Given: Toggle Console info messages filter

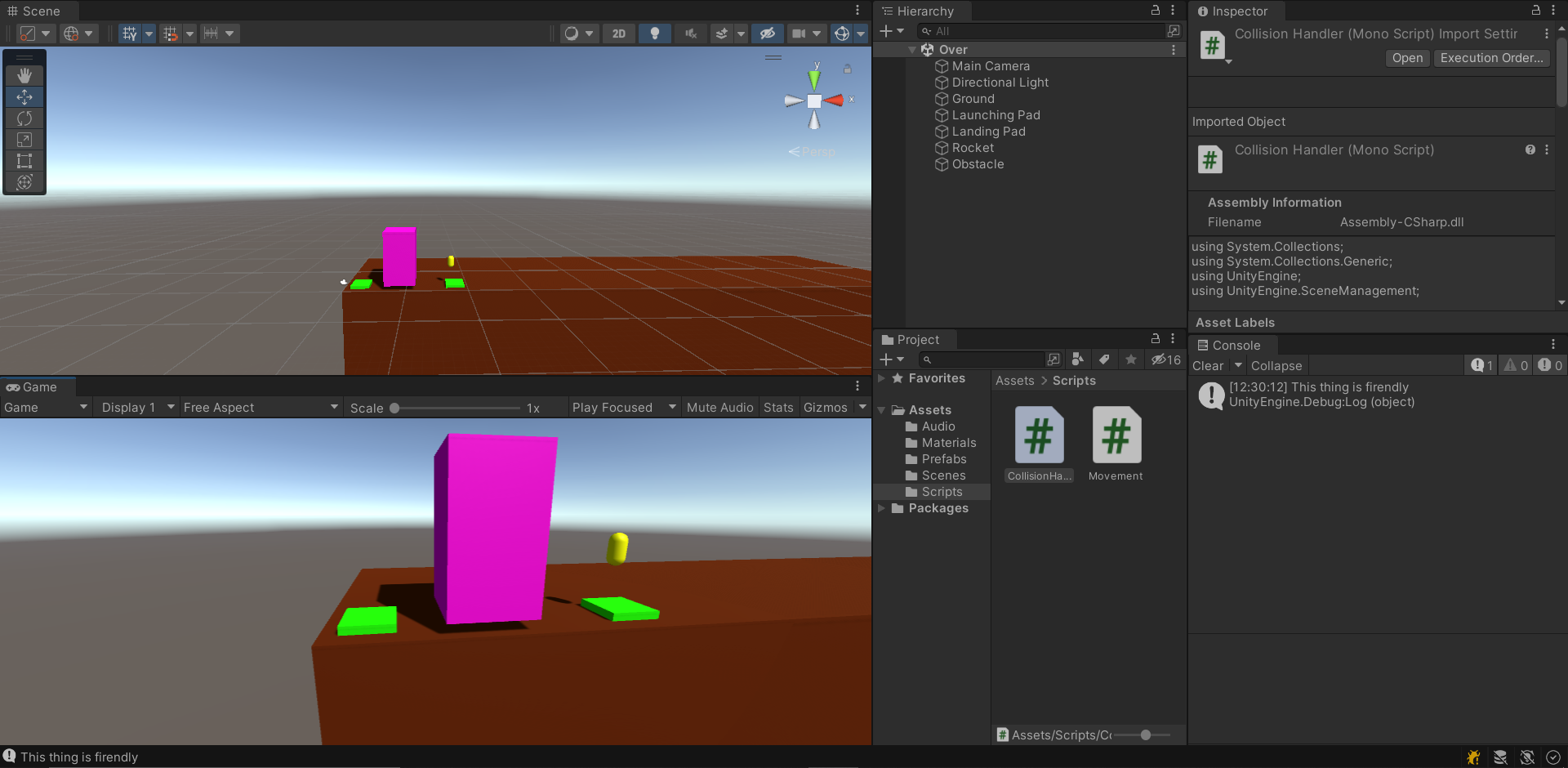Looking at the screenshot, I should [1482, 365].
